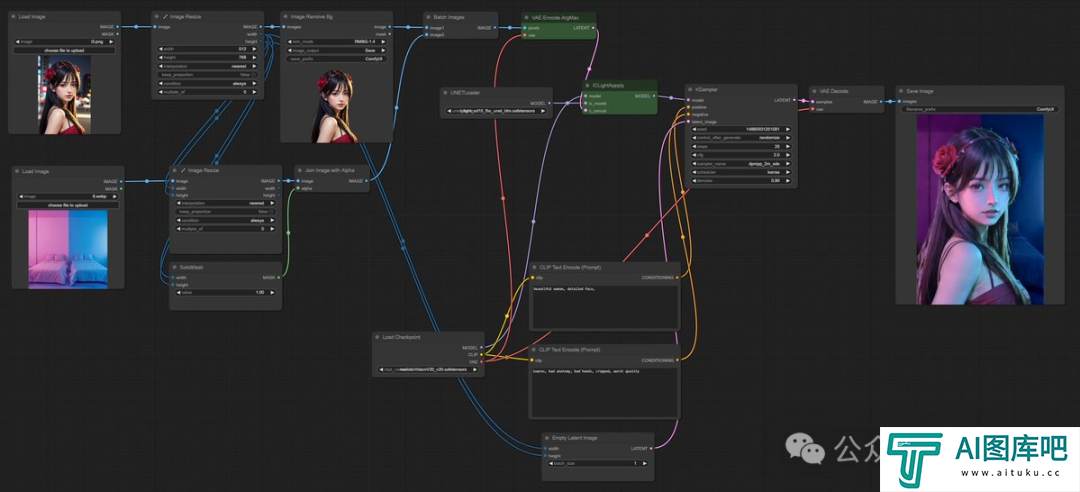Open interpolation selector in the top Image Resize node
This screenshot has width=1080, height=492.
[x=207, y=66]
